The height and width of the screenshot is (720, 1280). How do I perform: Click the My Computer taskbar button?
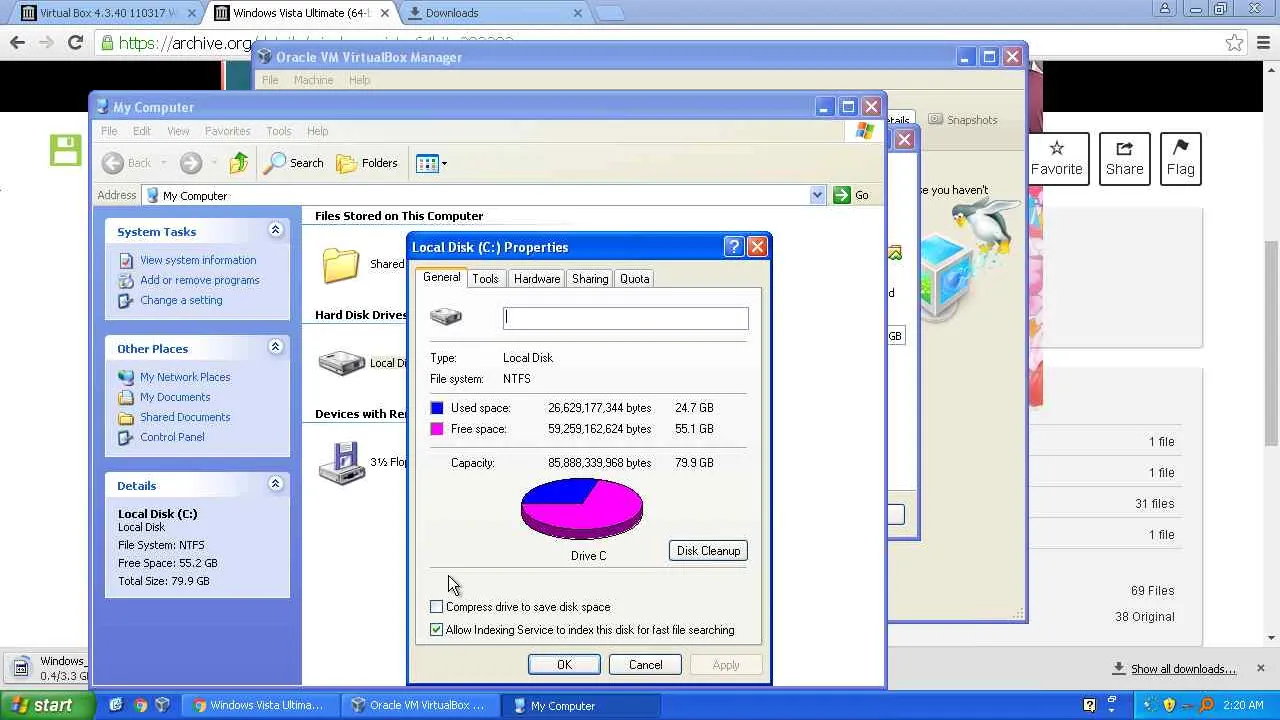pyautogui.click(x=580, y=705)
